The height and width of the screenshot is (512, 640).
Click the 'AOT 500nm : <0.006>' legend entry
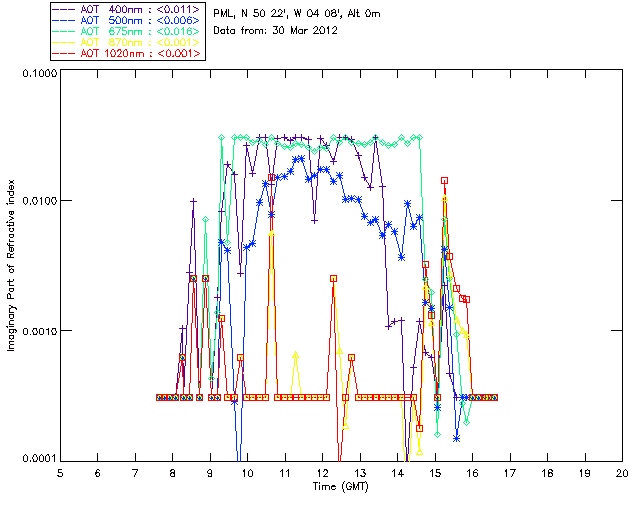(x=128, y=20)
